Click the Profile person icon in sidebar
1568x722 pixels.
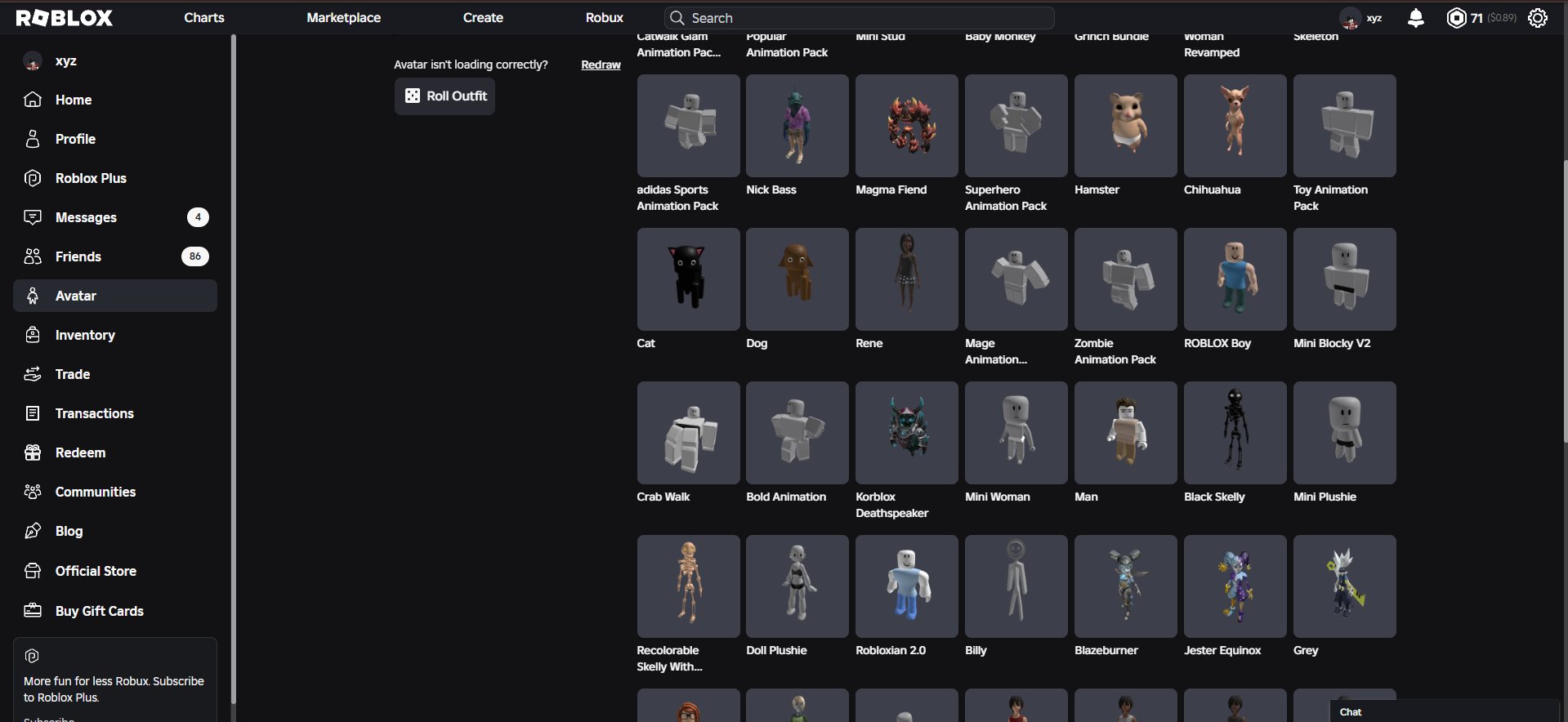point(33,139)
